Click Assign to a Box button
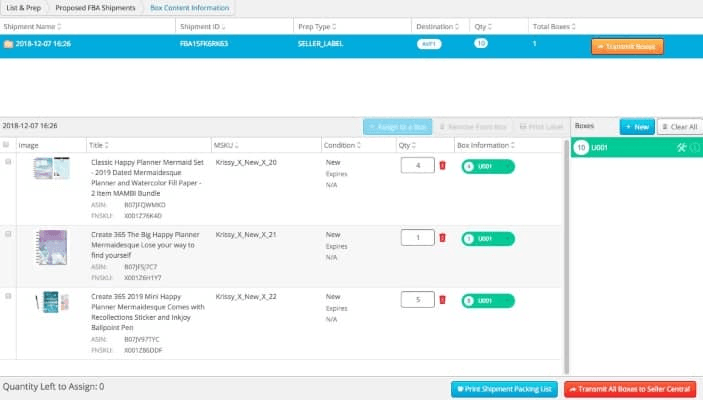Image resolution: width=703 pixels, height=400 pixels. pos(398,127)
